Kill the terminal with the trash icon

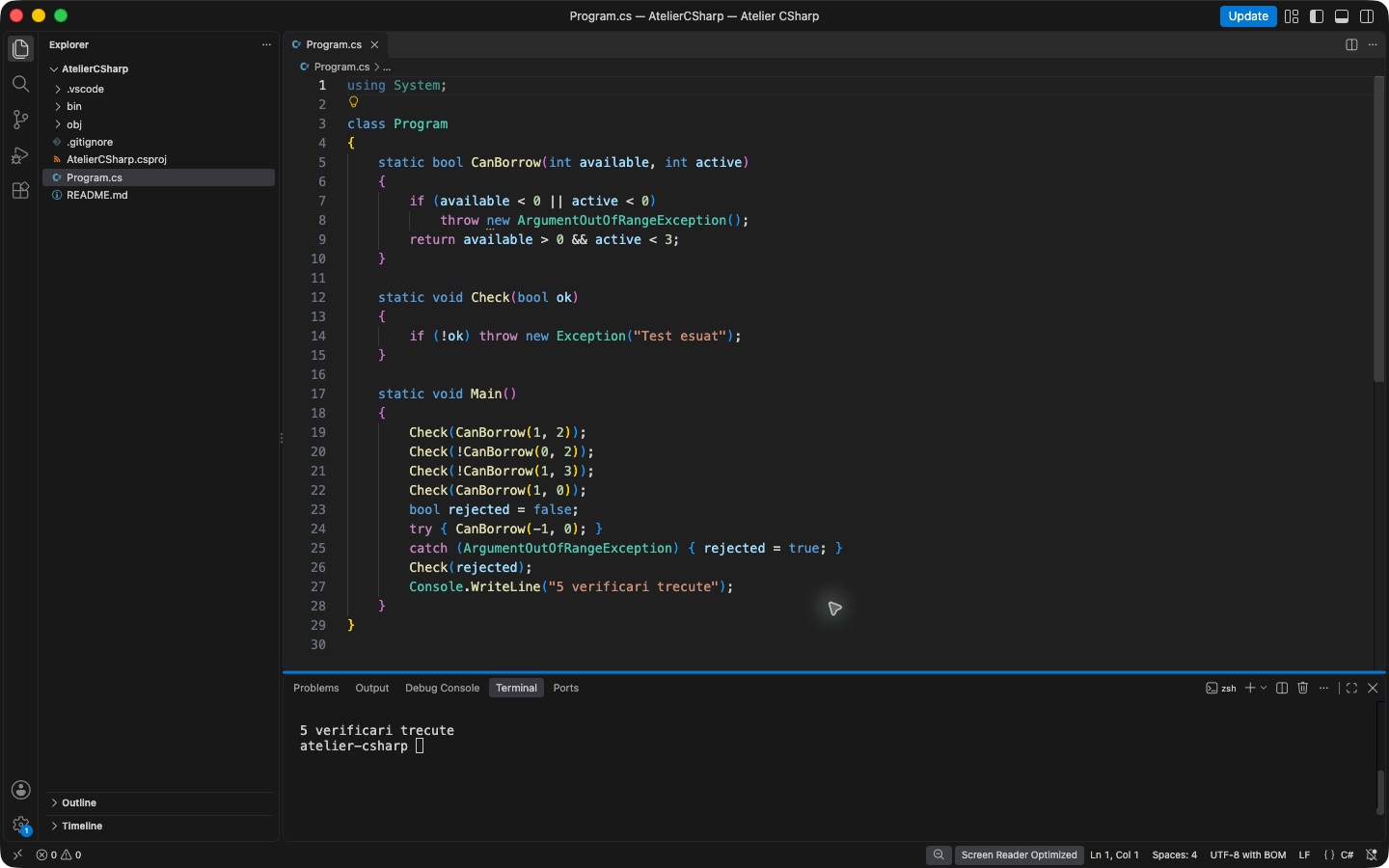click(x=1303, y=688)
